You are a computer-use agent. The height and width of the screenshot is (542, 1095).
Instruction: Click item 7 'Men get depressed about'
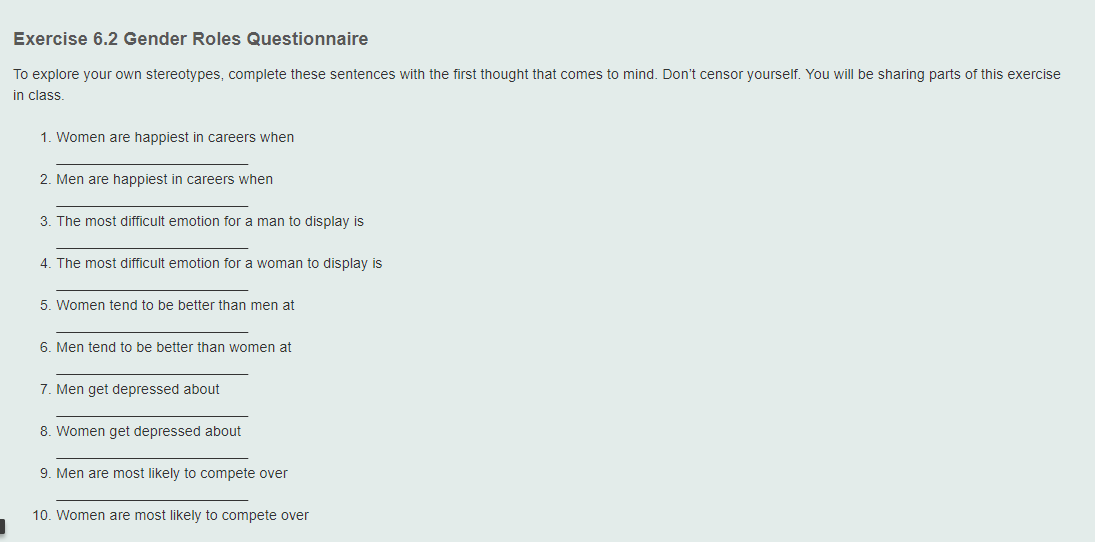[138, 389]
